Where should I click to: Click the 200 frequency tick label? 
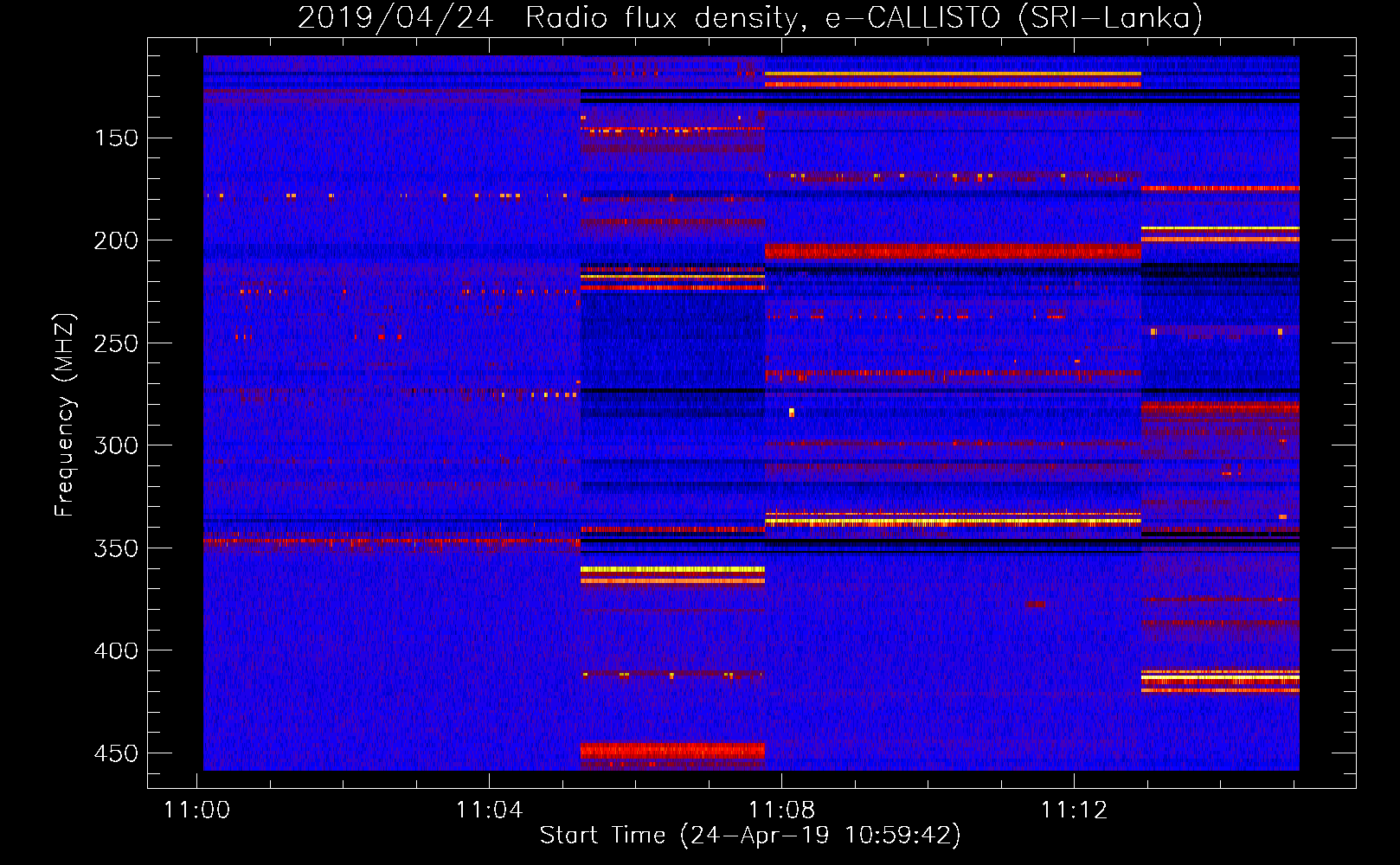pos(116,240)
